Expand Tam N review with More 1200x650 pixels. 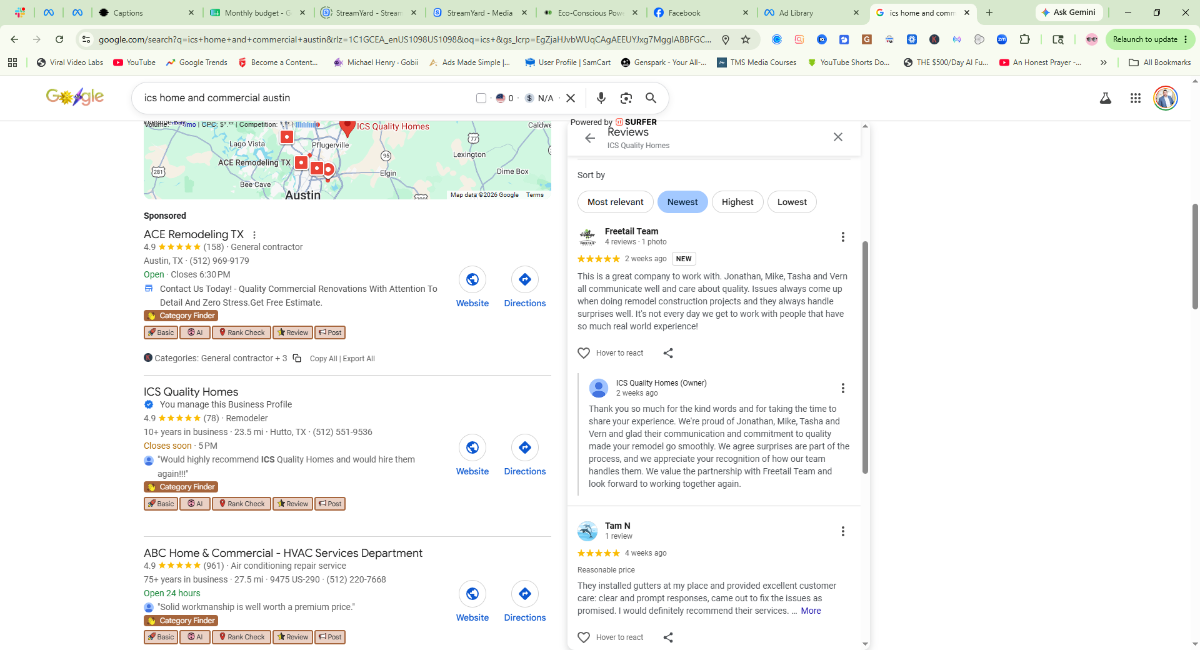click(811, 611)
